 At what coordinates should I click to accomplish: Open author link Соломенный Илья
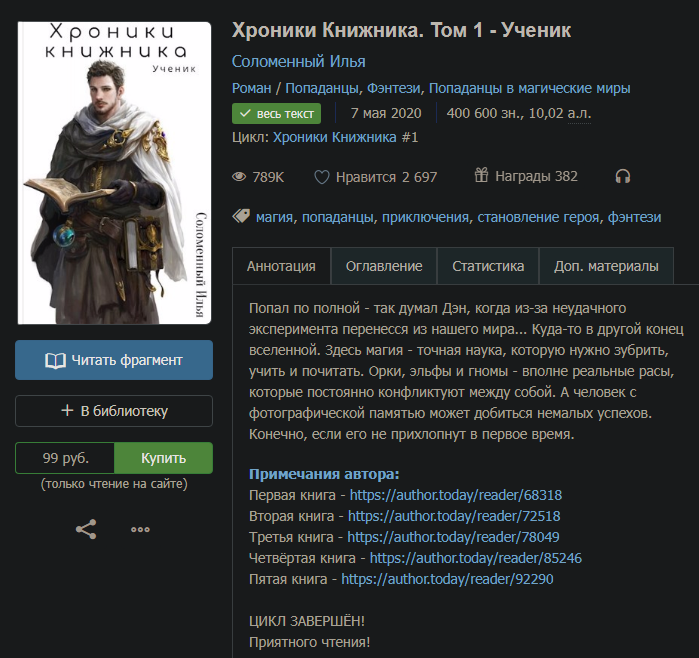[299, 62]
